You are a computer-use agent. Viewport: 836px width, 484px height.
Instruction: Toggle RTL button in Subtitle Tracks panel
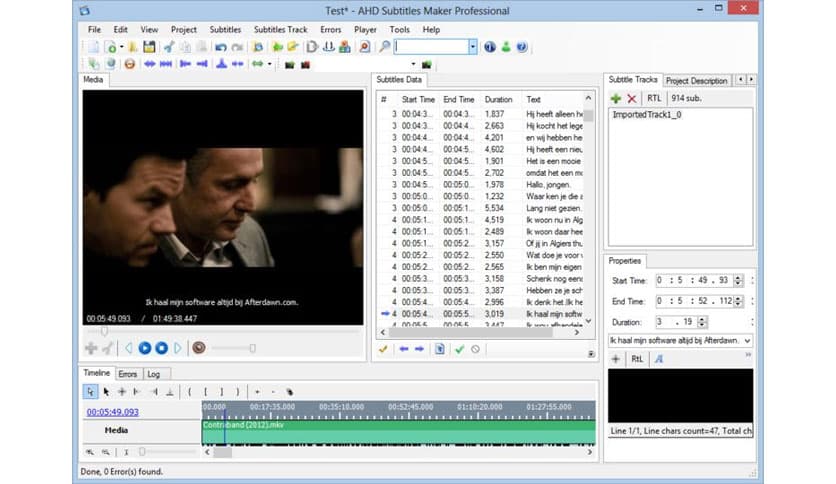tap(654, 98)
